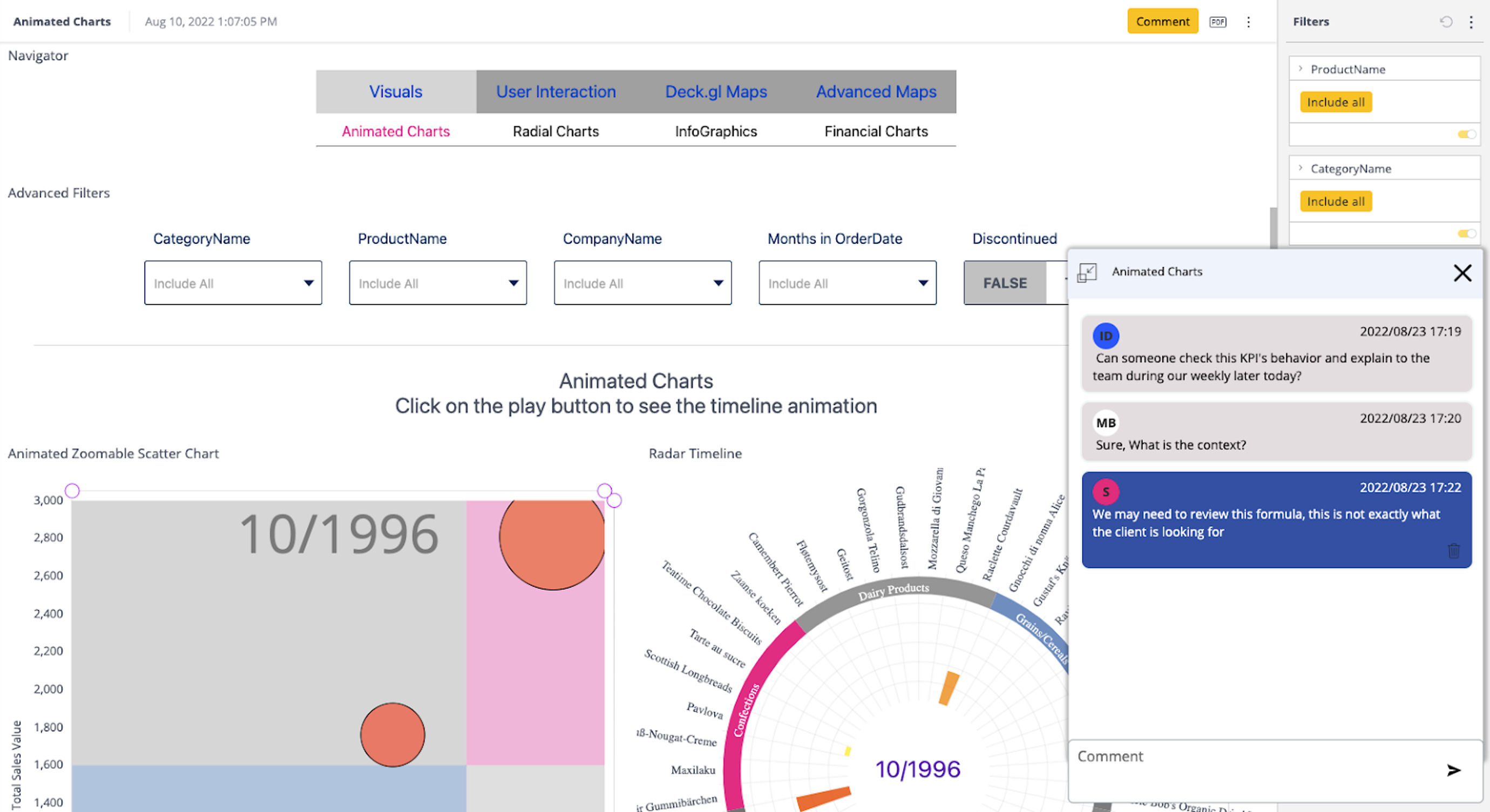Select the InfoGraphics sub-tab
Screen dimensions: 1490x812
coord(716,131)
